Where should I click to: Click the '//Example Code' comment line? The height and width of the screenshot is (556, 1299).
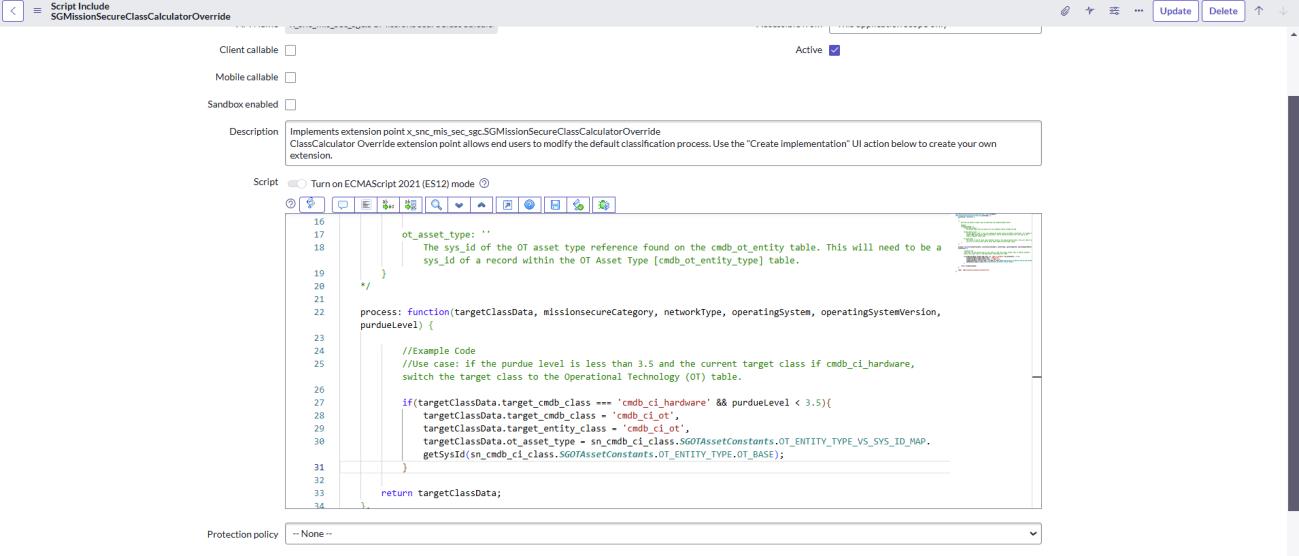[439, 351]
